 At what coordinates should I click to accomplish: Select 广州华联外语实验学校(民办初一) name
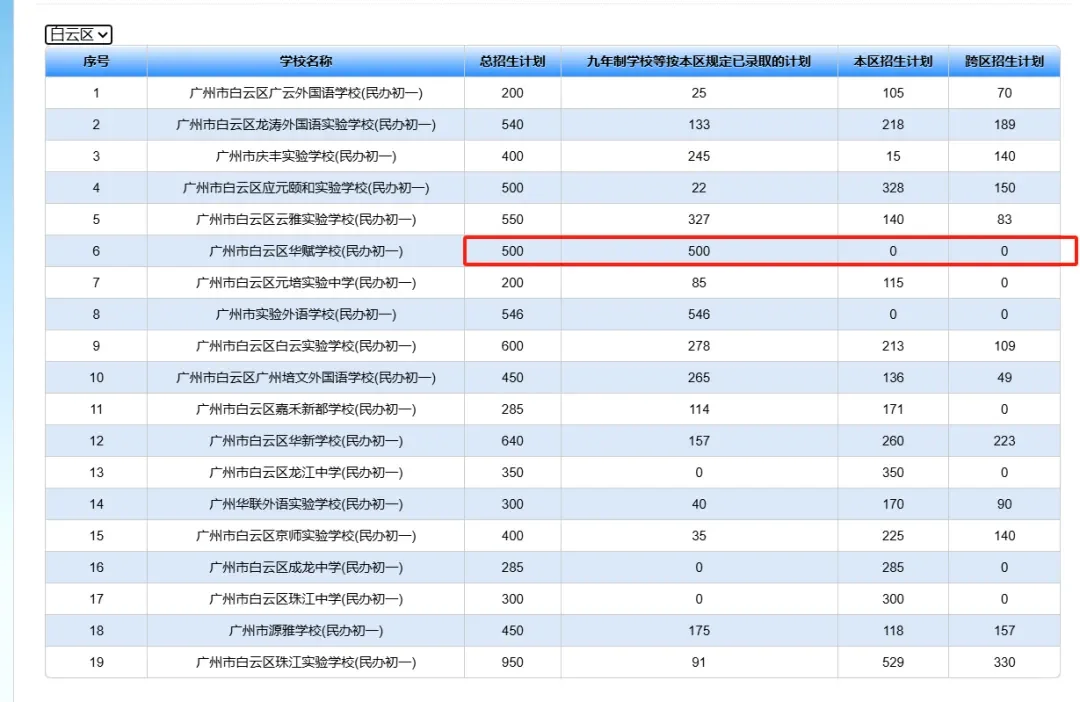(306, 505)
